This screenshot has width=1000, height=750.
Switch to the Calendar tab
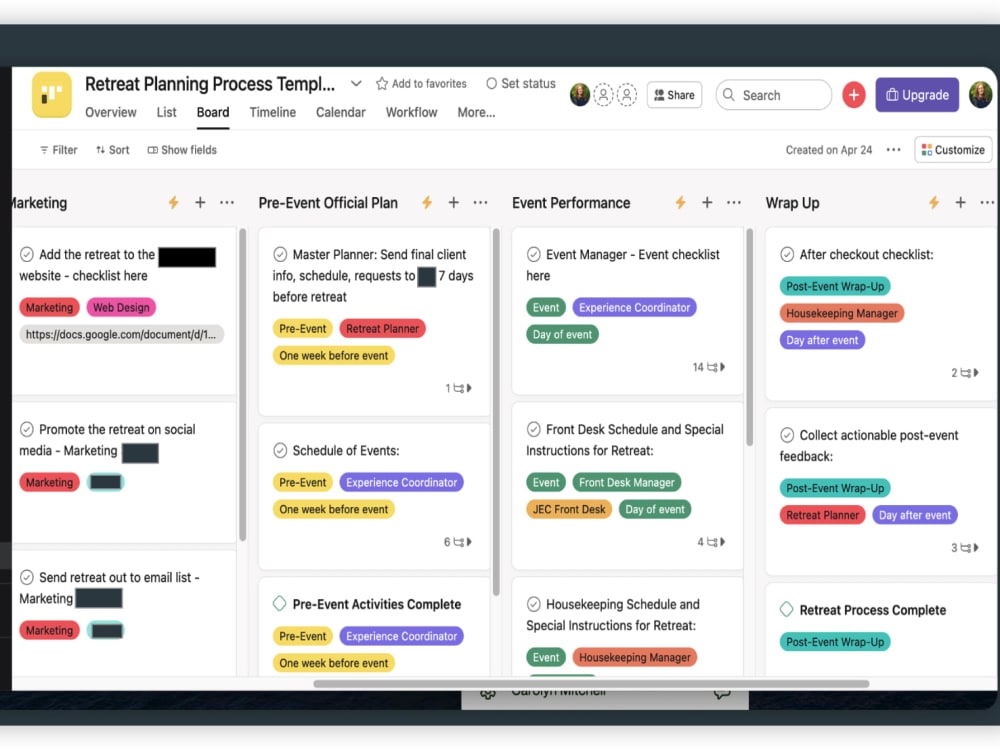340,112
